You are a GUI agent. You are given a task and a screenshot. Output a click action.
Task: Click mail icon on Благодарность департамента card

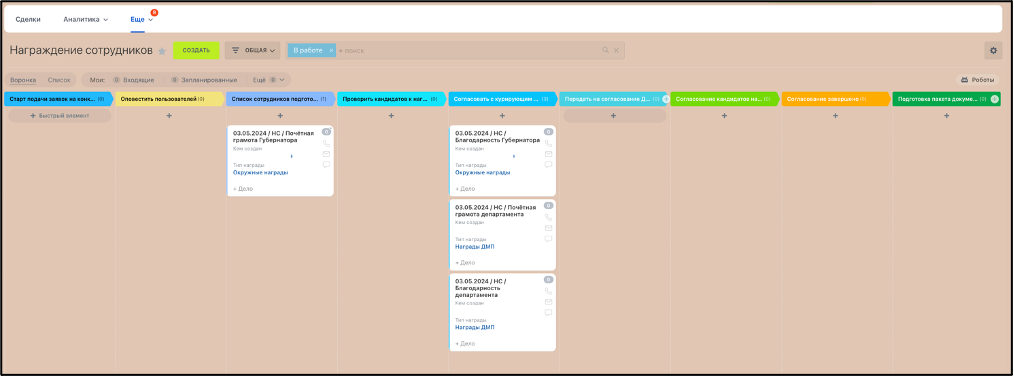click(x=548, y=302)
